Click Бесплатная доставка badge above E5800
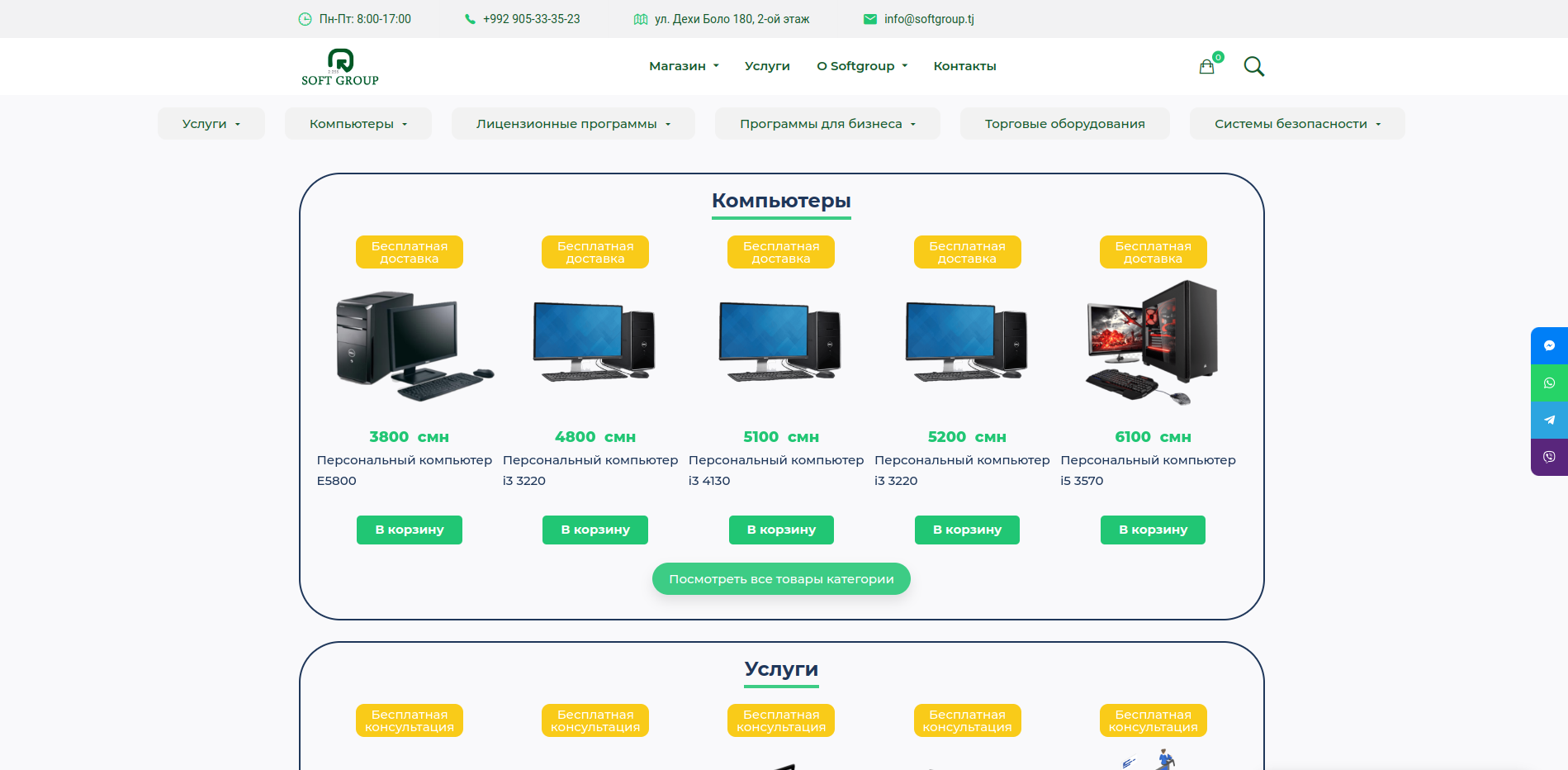 coord(410,252)
